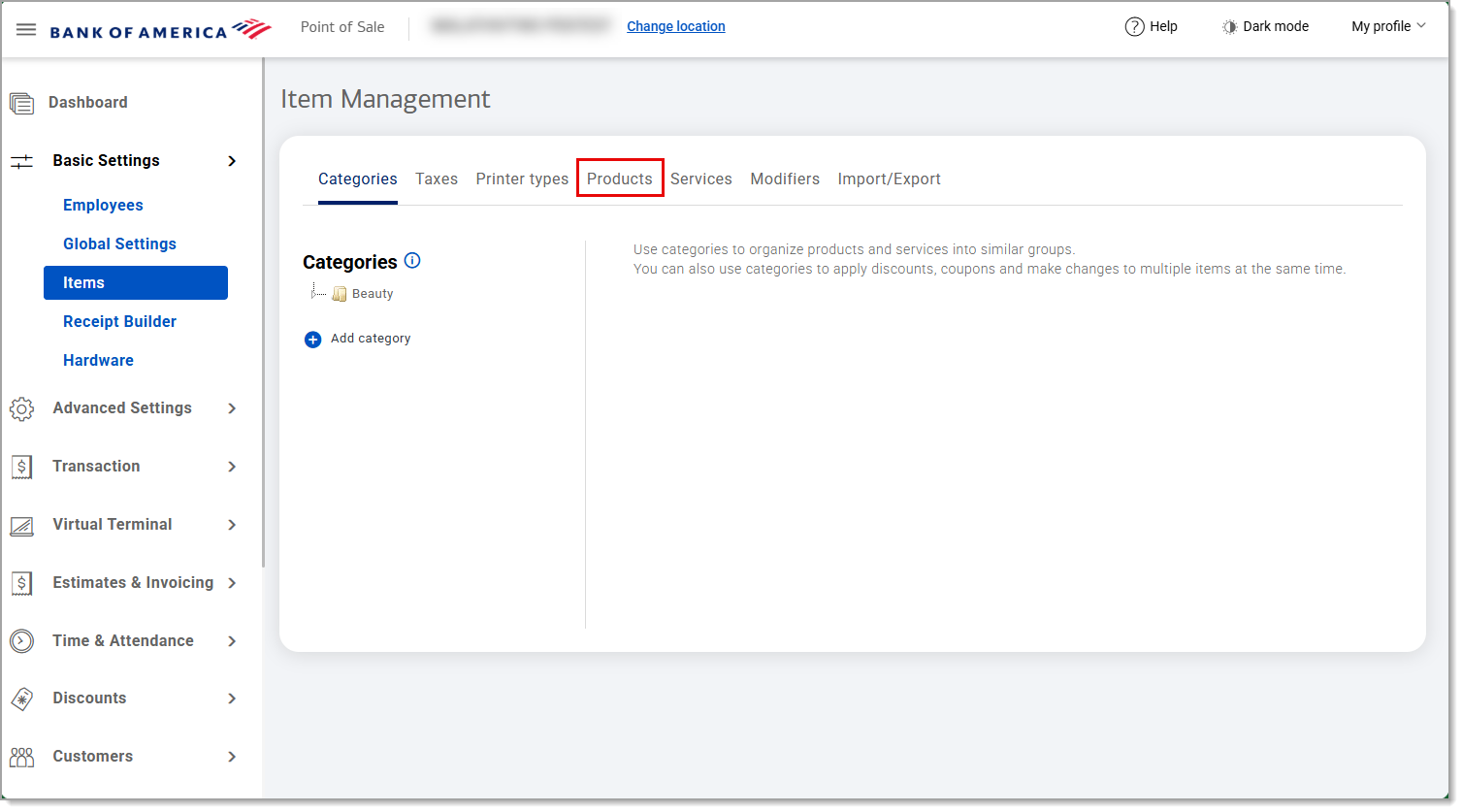Click the Bank of America logo

pos(160,28)
